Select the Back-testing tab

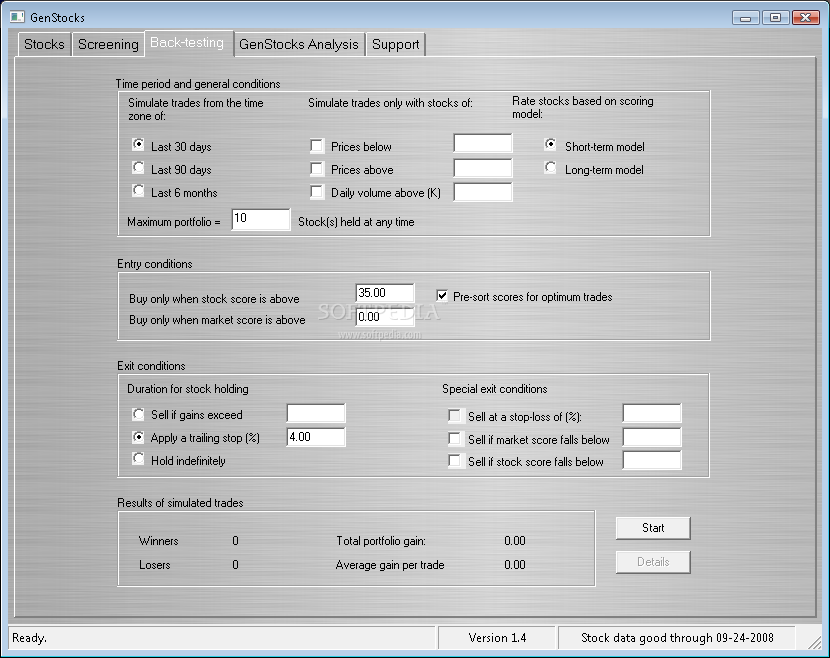(x=187, y=42)
